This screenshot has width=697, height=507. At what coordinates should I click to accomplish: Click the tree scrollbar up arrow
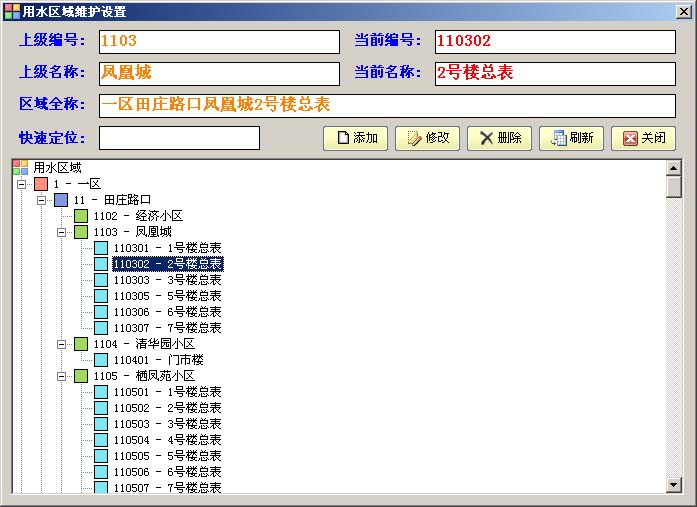coord(674,168)
